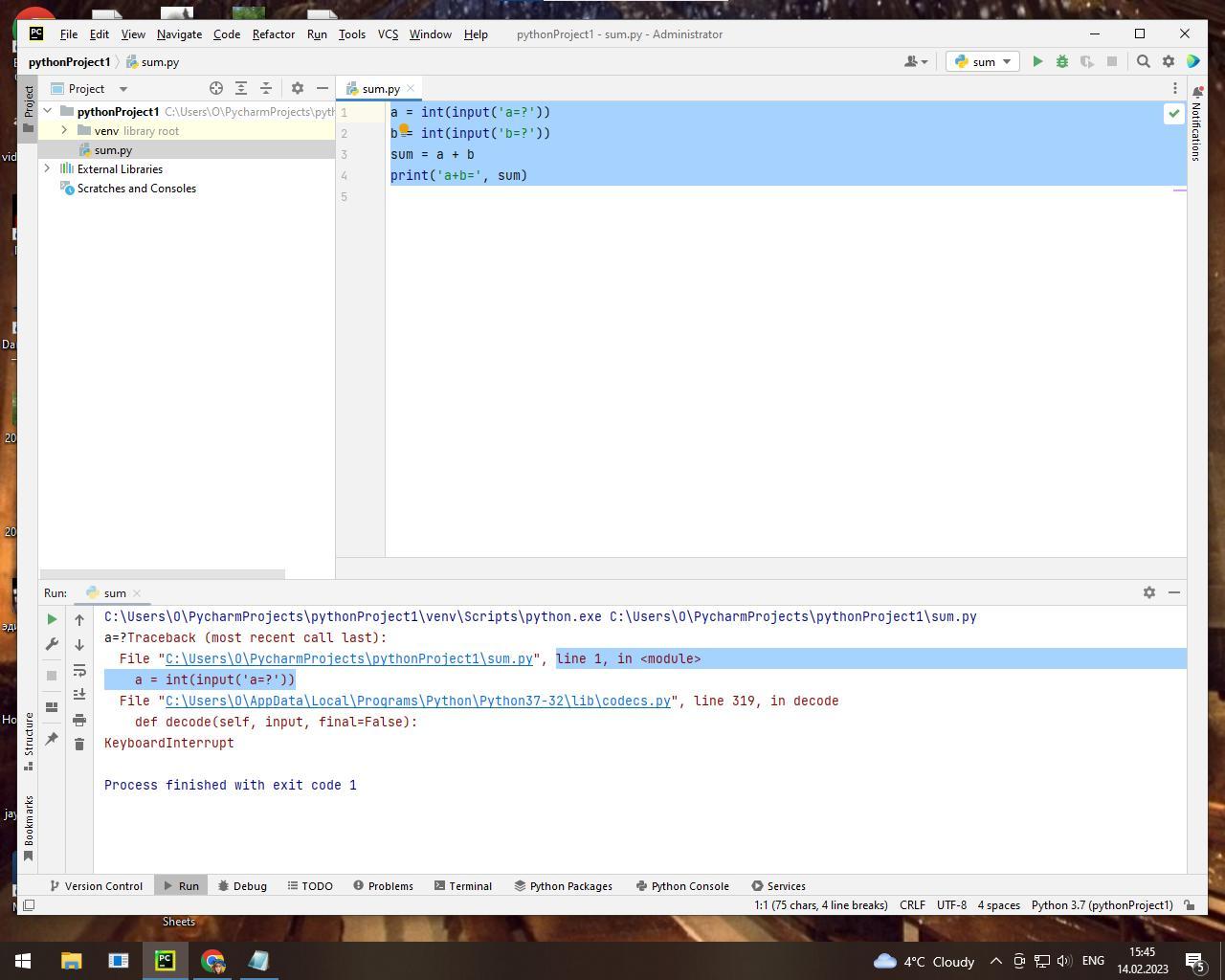Select opened file locate target icon
This screenshot has width=1225, height=980.
[x=216, y=88]
